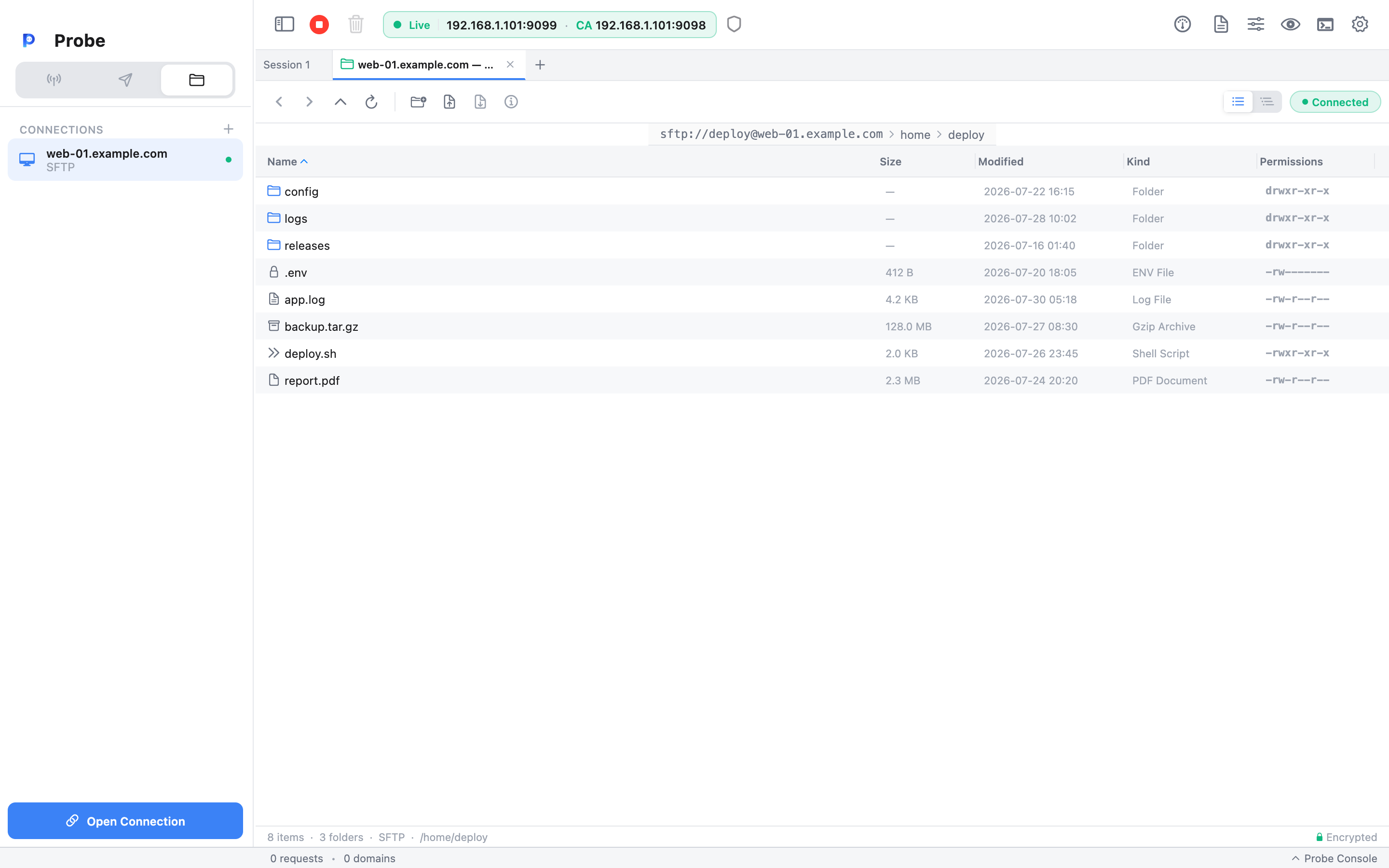Select the config folder row
Viewport: 1389px width, 868px height.
(x=822, y=191)
